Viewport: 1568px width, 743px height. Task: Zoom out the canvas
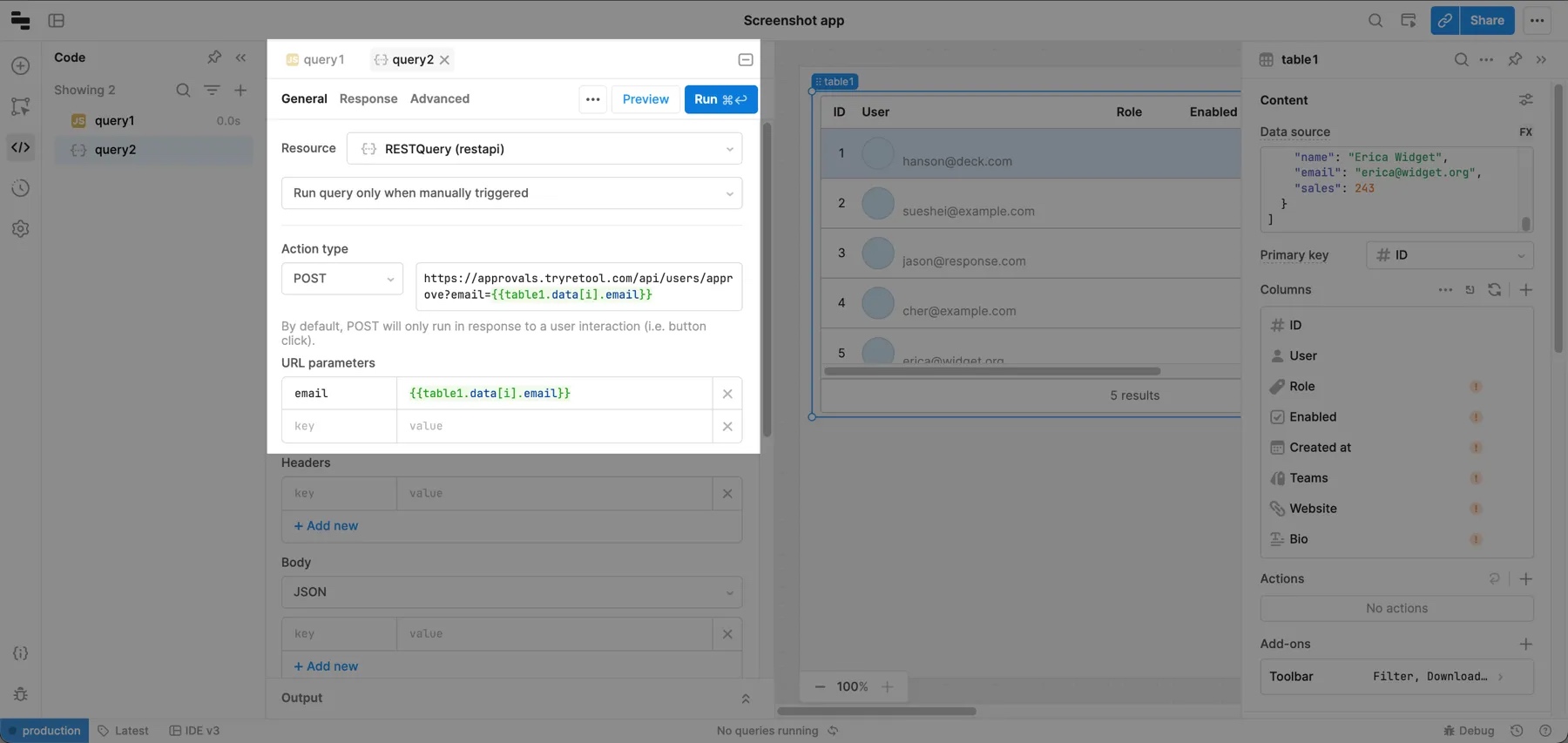pyautogui.click(x=820, y=687)
